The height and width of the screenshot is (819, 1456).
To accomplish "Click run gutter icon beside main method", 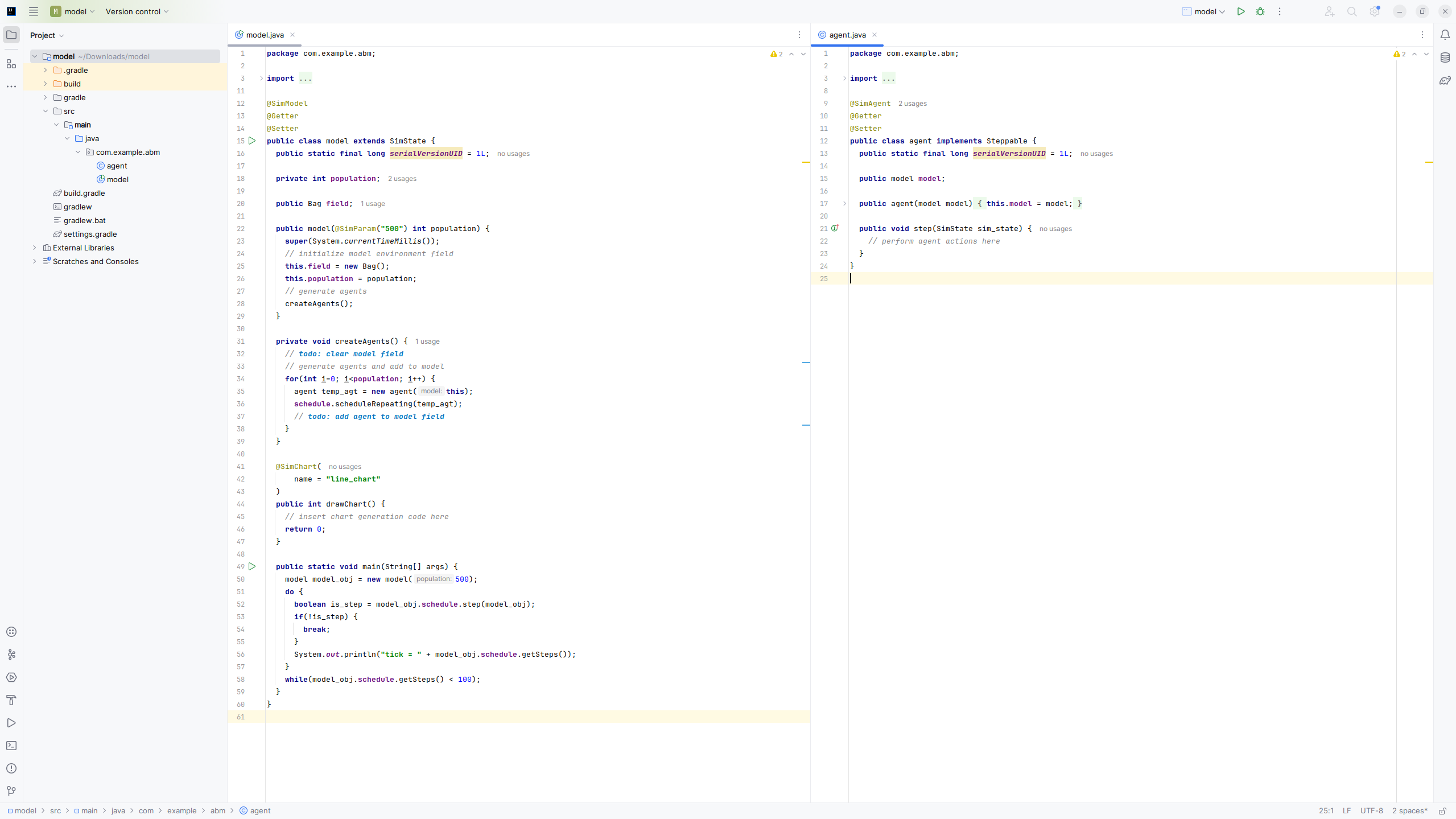I will click(252, 566).
